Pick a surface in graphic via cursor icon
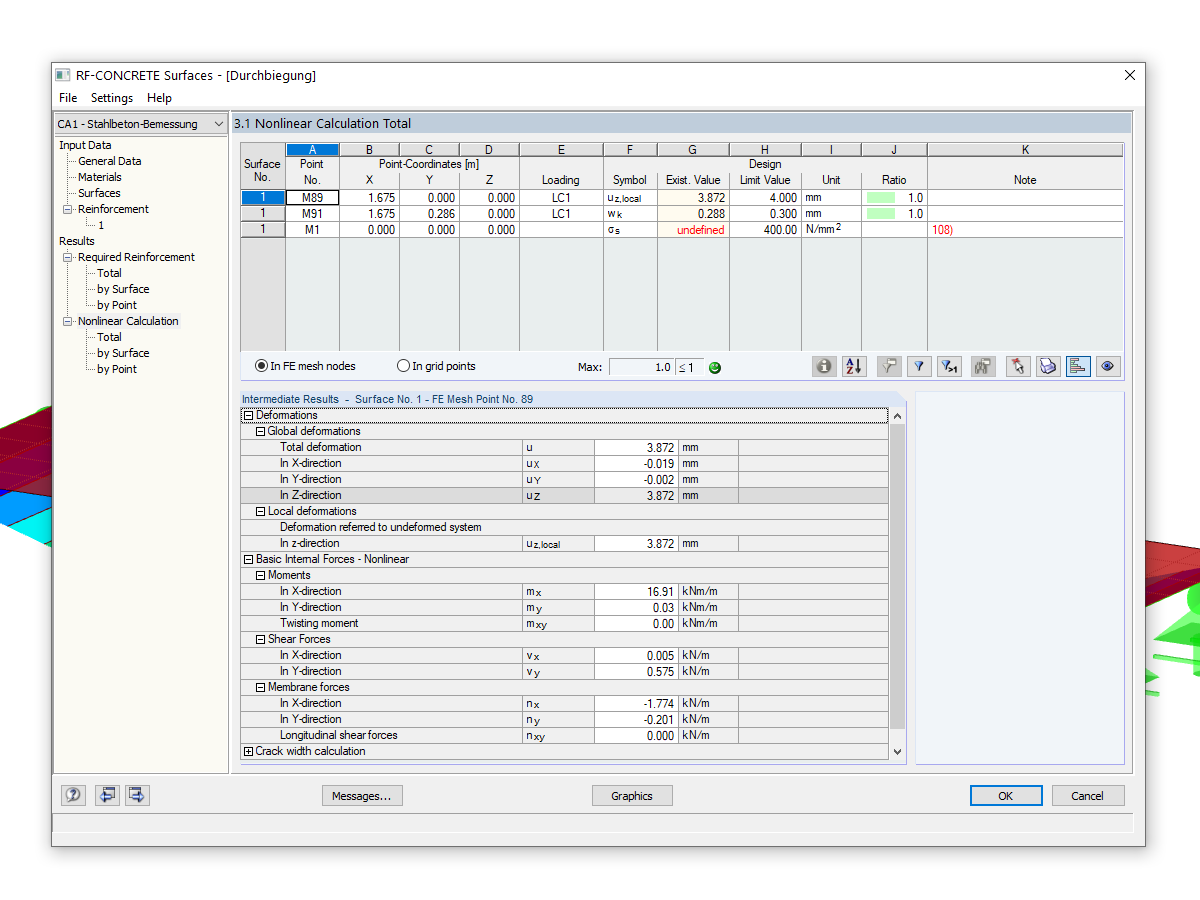 (x=1018, y=367)
